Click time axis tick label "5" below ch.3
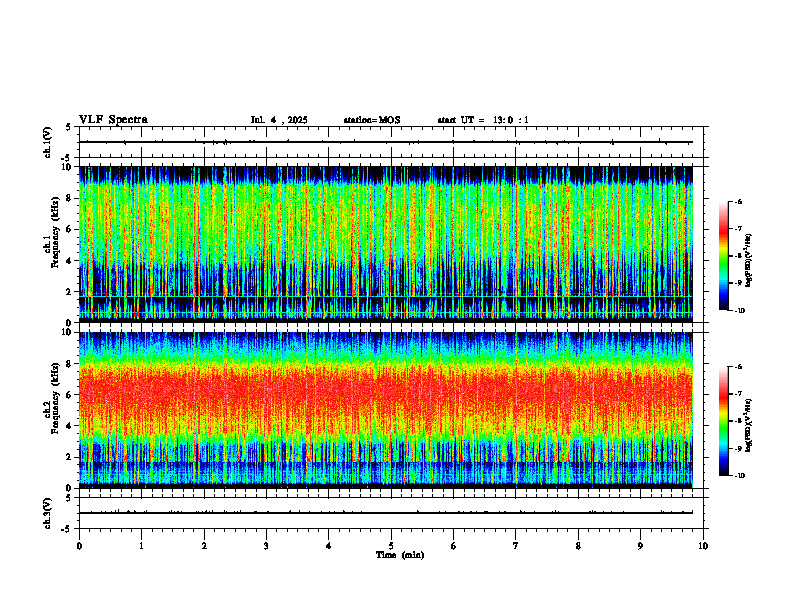Image resolution: width=792 pixels, height=612 pixels. pyautogui.click(x=391, y=546)
